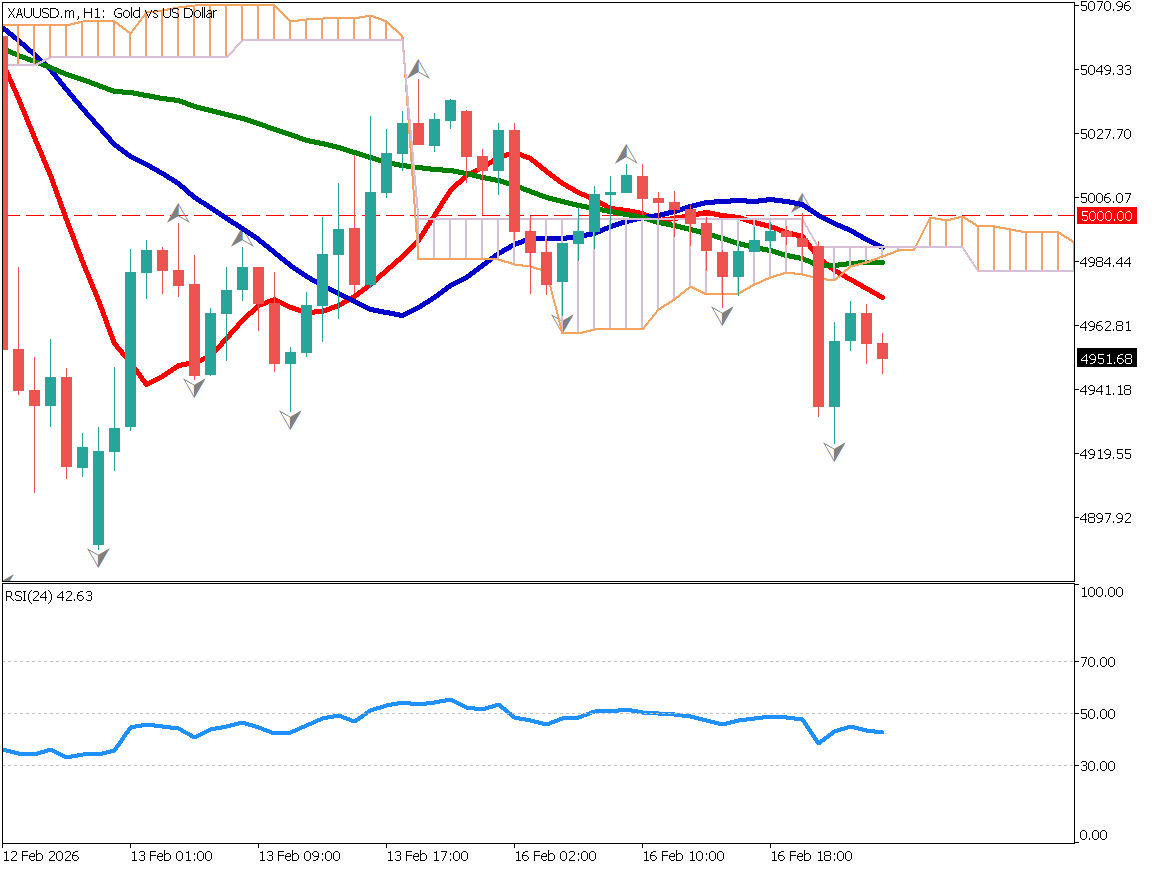Viewport: 1152px width, 870px height.
Task: Click the right end of the blue RSI line
Action: (882, 732)
